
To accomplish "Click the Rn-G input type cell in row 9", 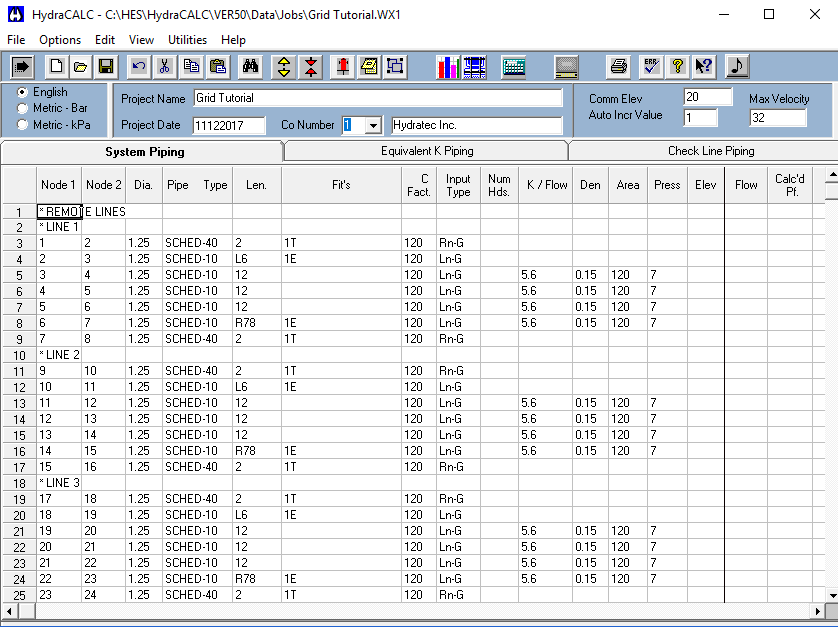I will [458, 339].
